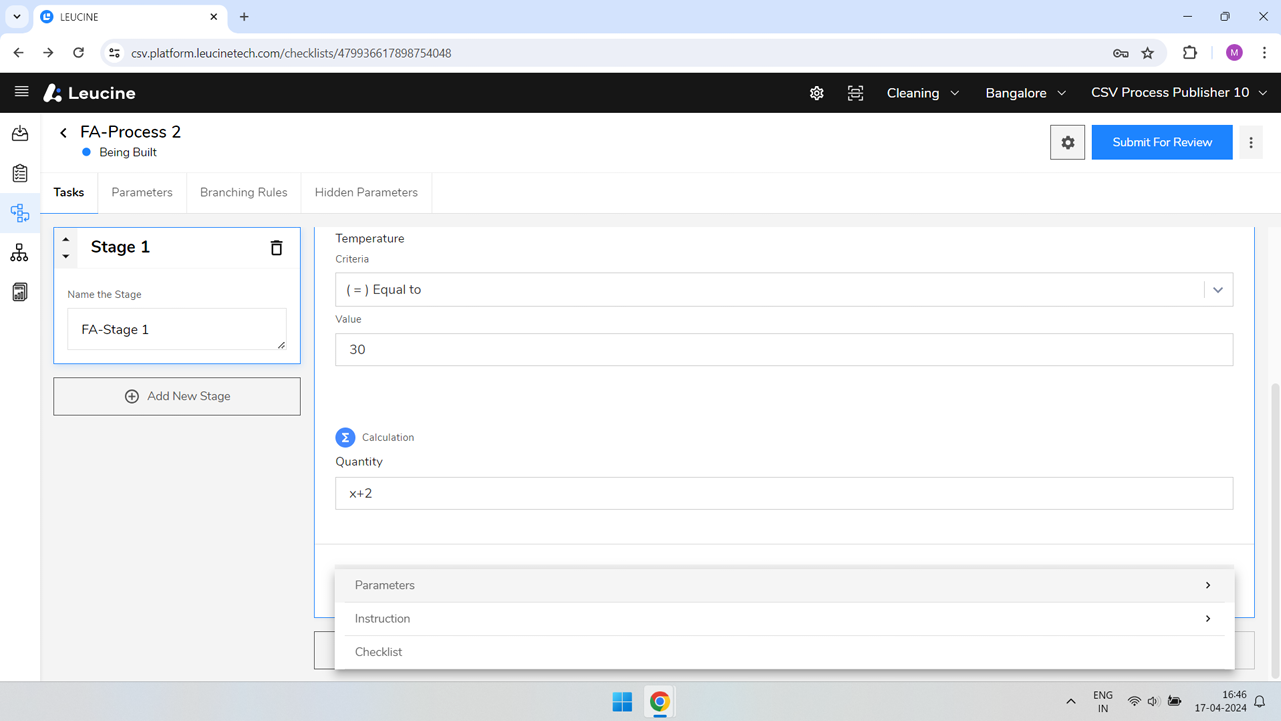1281x721 pixels.
Task: Click the ENG IN language indicator
Action: pyautogui.click(x=1103, y=702)
